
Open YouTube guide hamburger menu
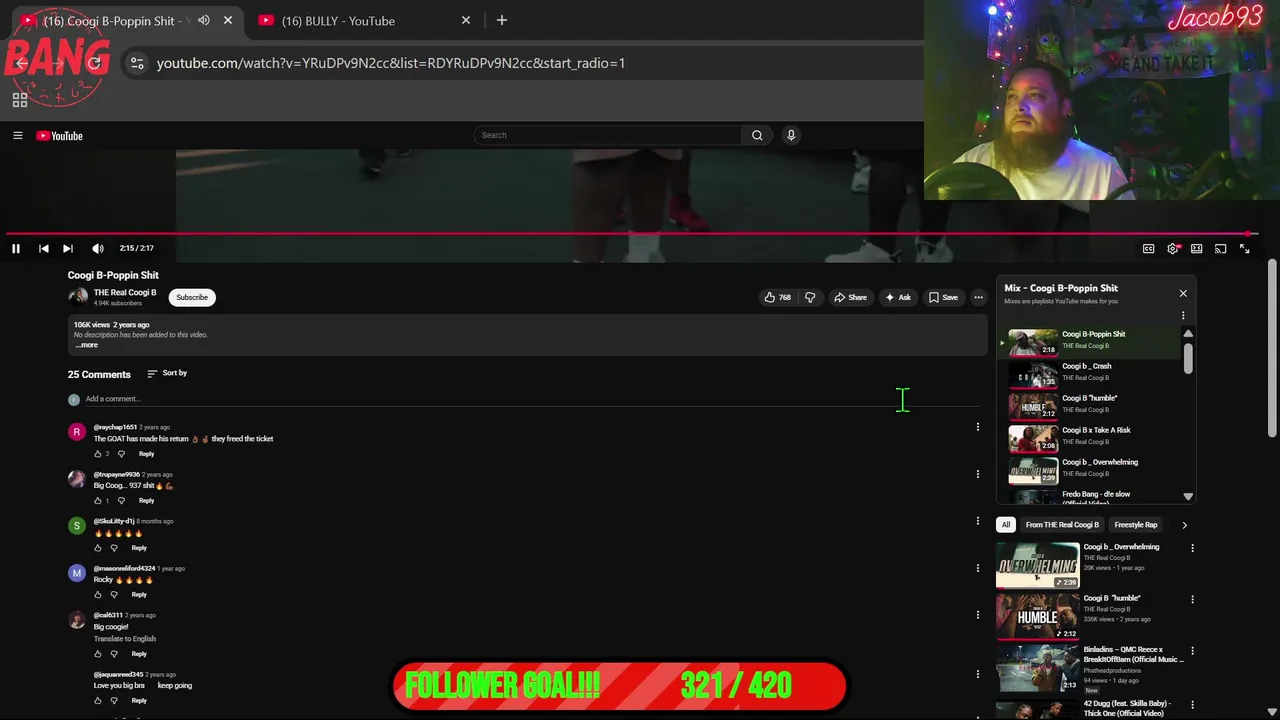click(x=17, y=136)
